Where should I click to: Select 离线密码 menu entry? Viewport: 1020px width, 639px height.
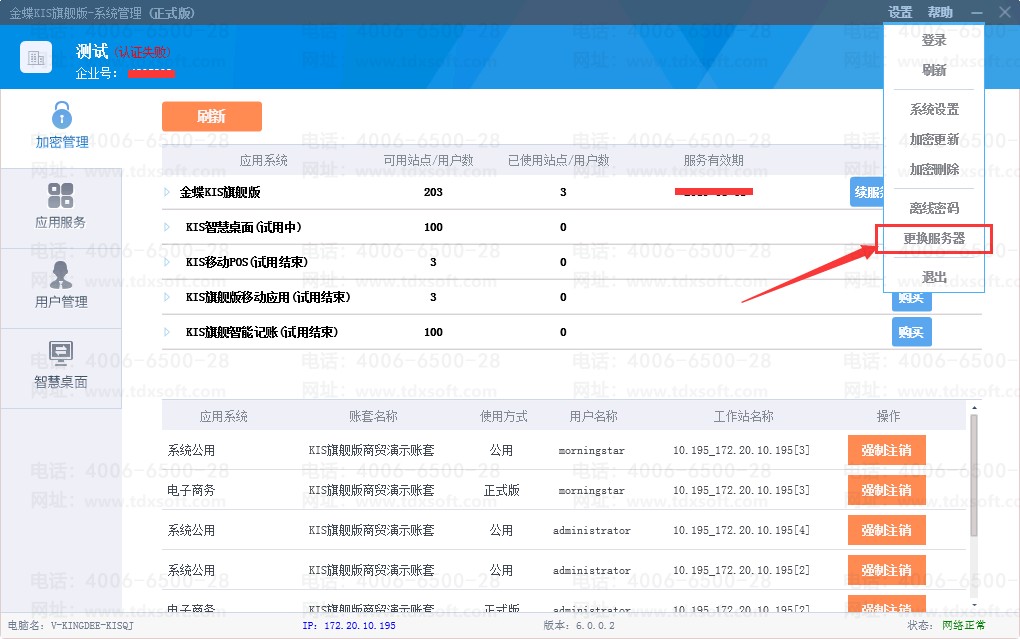934,208
